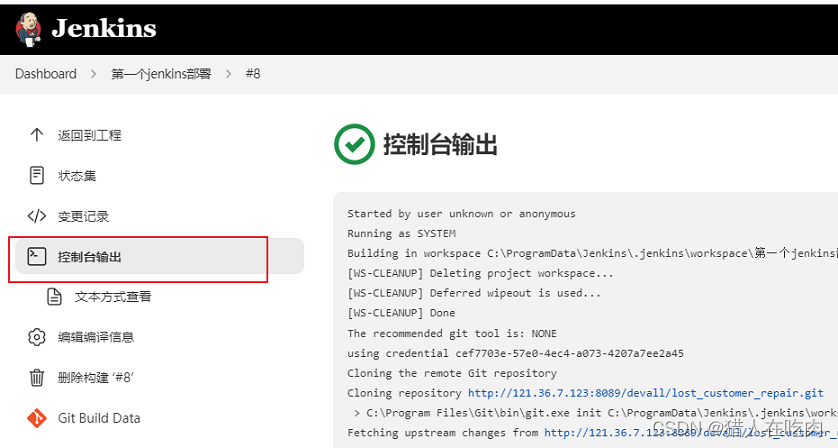This screenshot has width=838, height=448.
Task: Click the code brackets icon for 变更记录
Action: coord(37,216)
